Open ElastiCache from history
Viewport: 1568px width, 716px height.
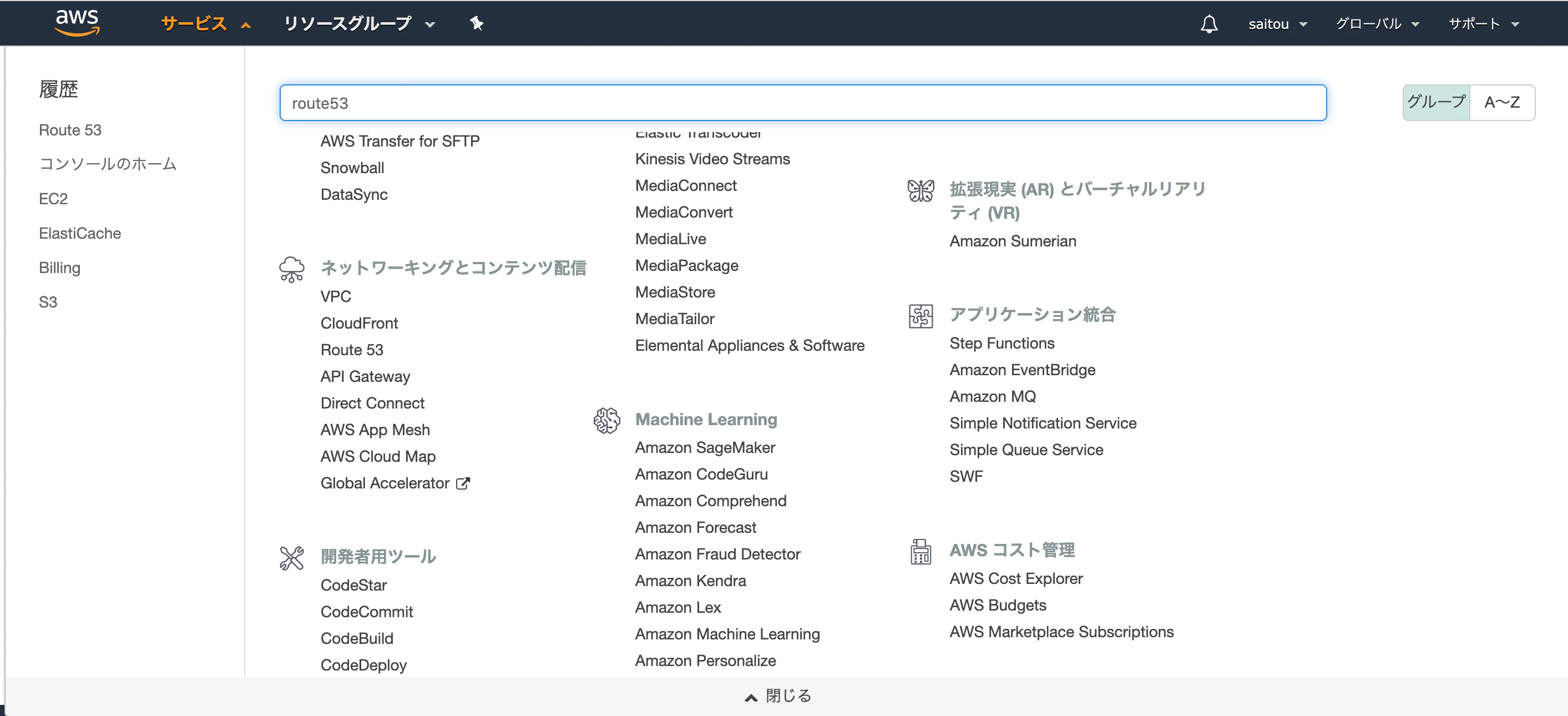click(x=80, y=233)
